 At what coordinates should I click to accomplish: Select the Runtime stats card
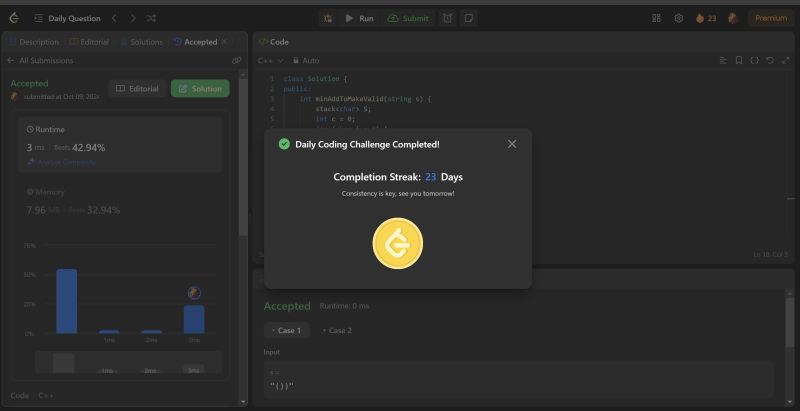120,145
